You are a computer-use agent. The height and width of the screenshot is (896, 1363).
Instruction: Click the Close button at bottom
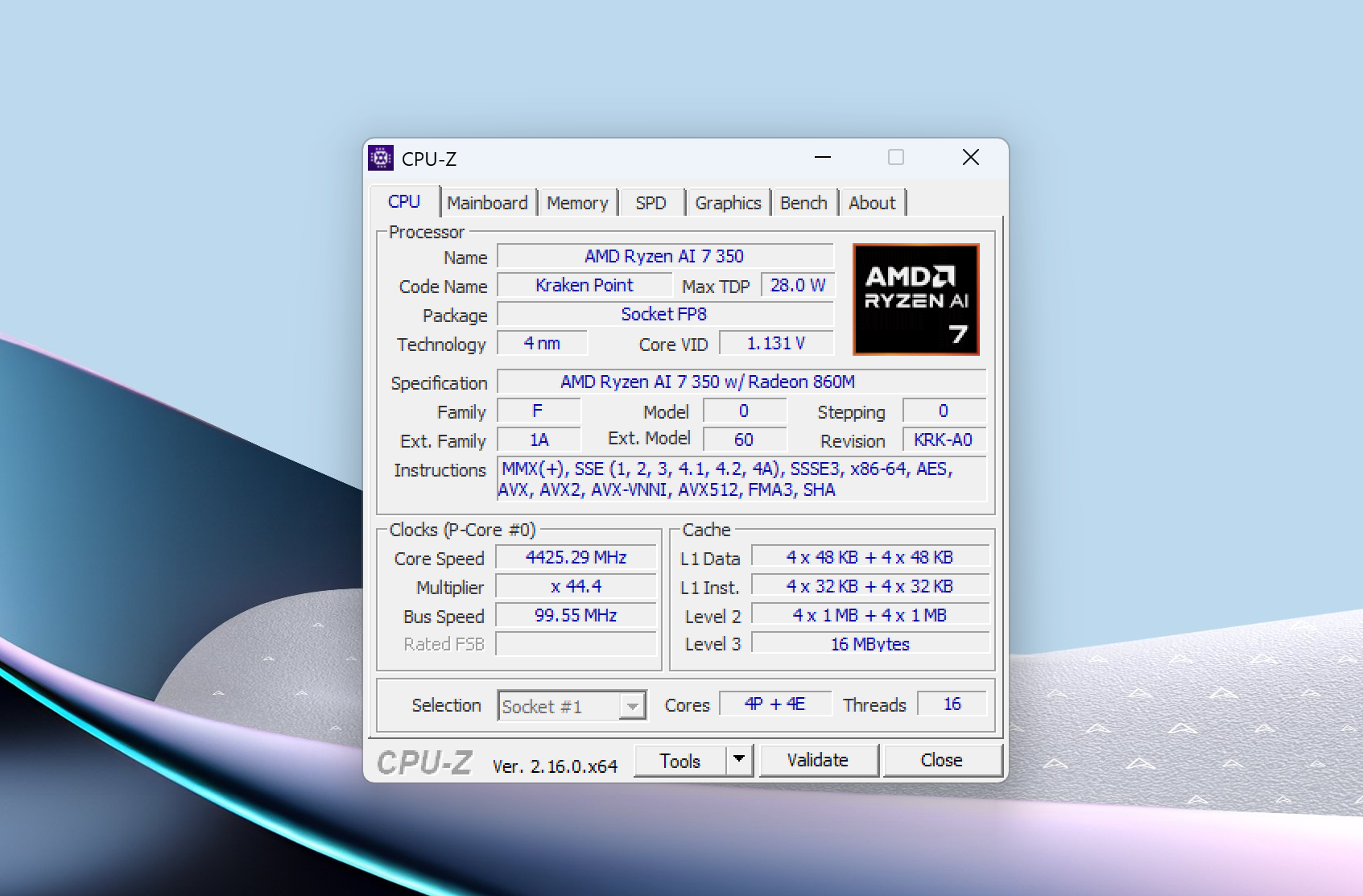pos(942,760)
